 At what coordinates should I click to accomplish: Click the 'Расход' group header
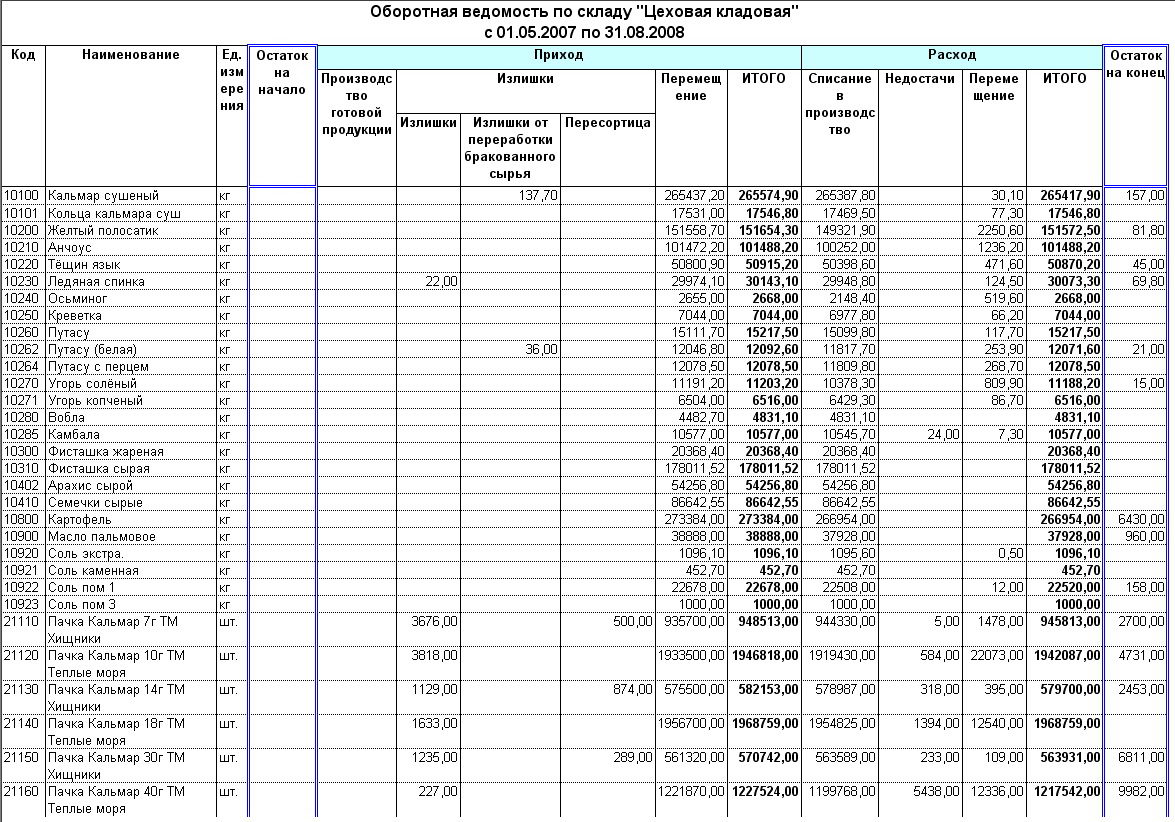tap(952, 56)
